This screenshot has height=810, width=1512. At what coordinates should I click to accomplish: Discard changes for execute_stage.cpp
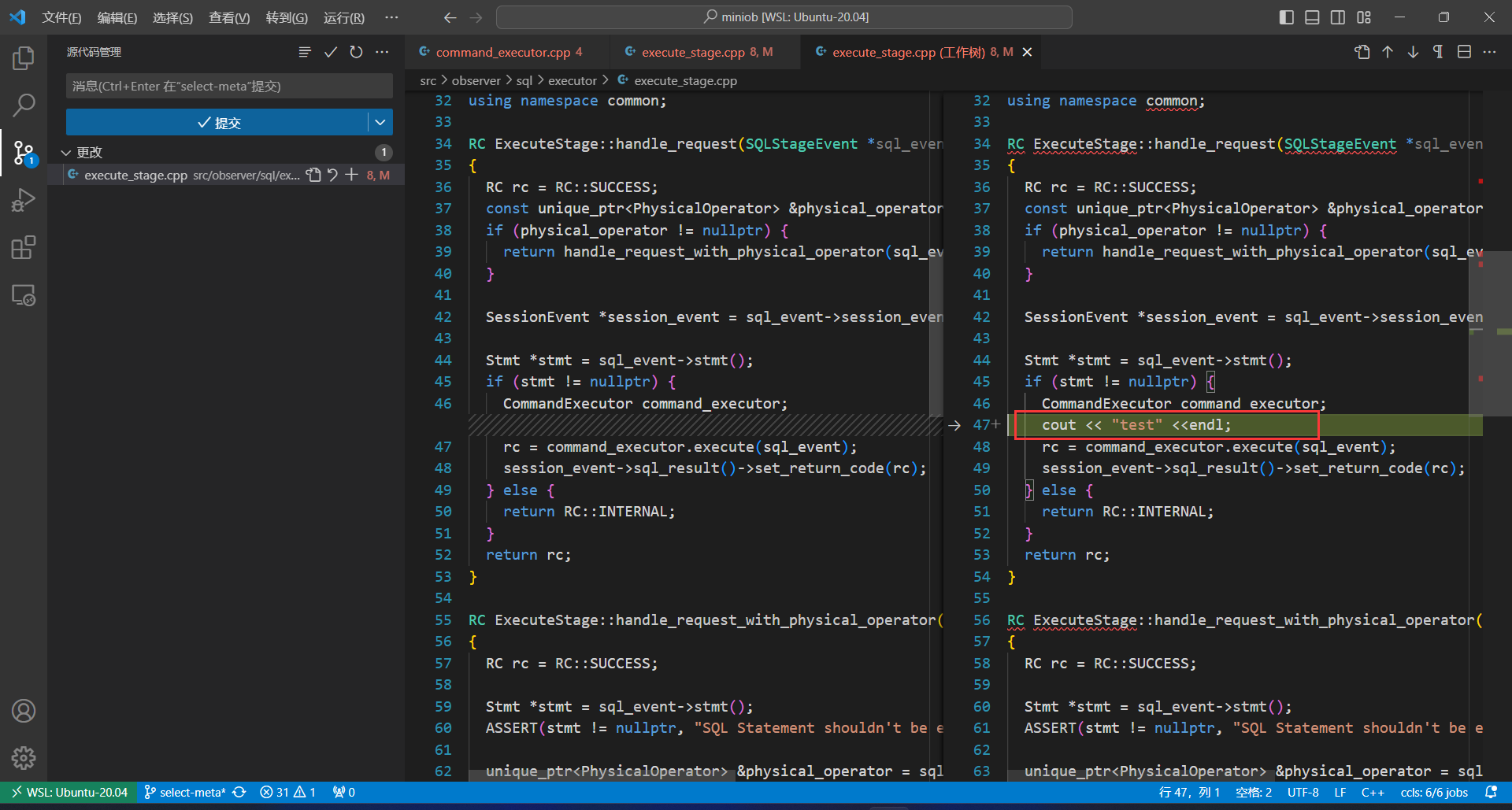point(332,175)
